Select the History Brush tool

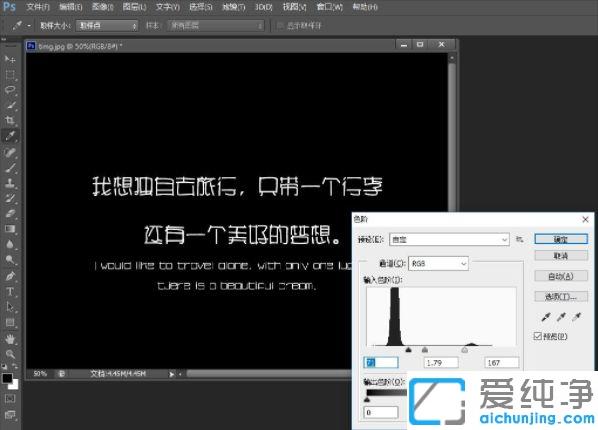10,198
